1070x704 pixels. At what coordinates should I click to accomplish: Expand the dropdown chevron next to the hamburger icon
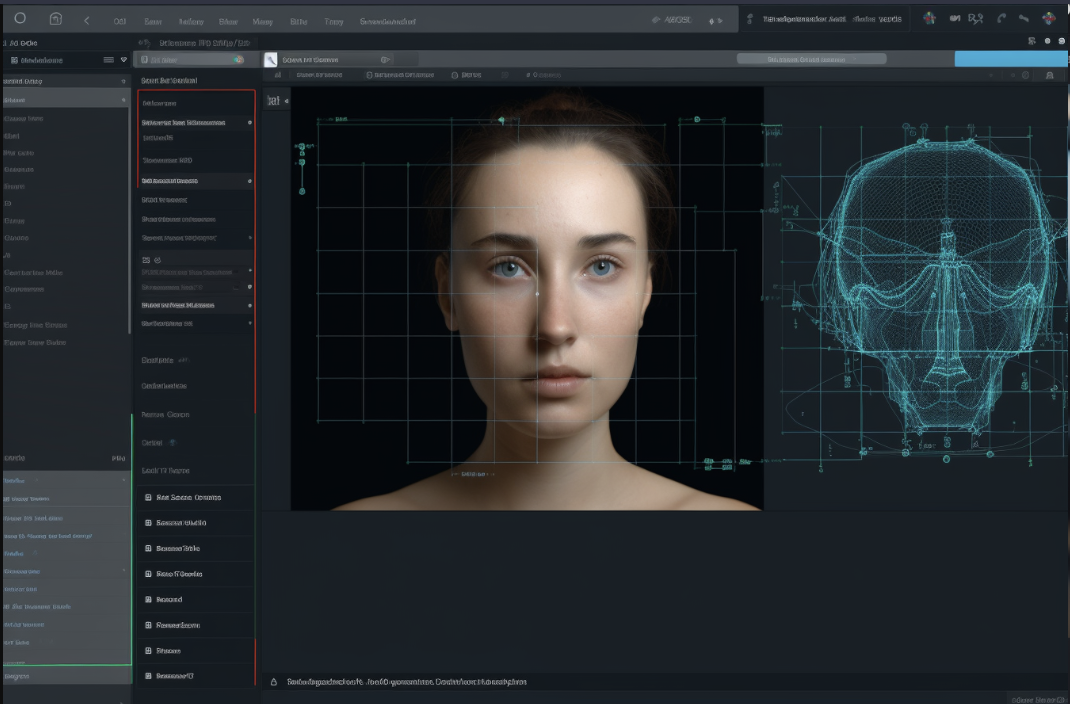pyautogui.click(x=123, y=60)
